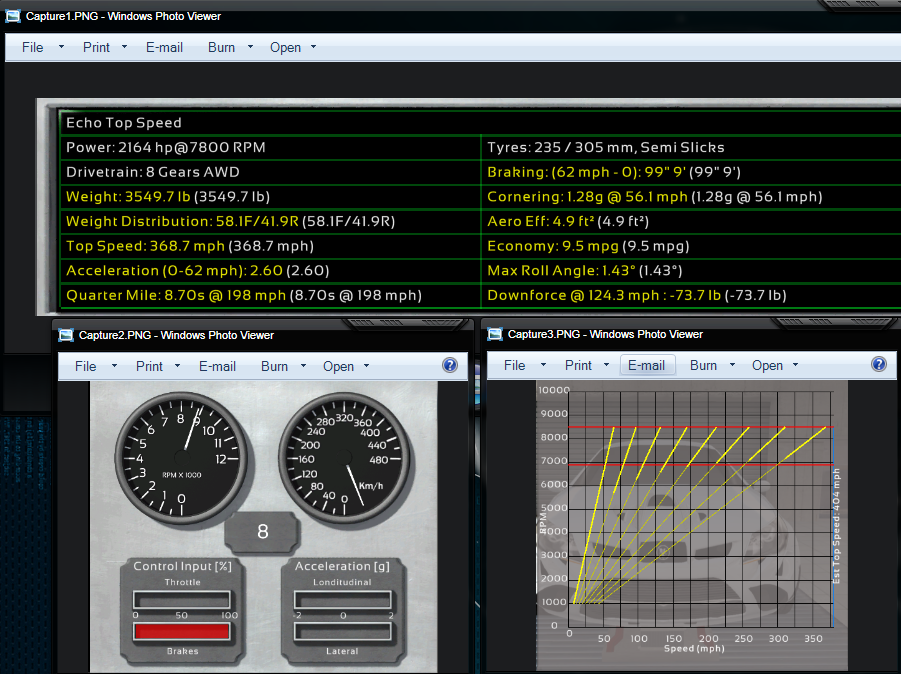
Task: Click E-mail in the Capture2 window
Action: click(217, 366)
